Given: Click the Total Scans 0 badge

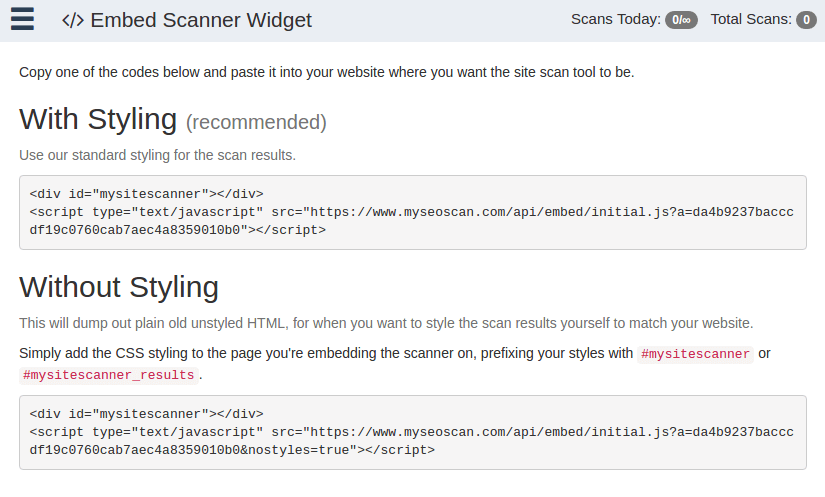Looking at the screenshot, I should point(806,20).
